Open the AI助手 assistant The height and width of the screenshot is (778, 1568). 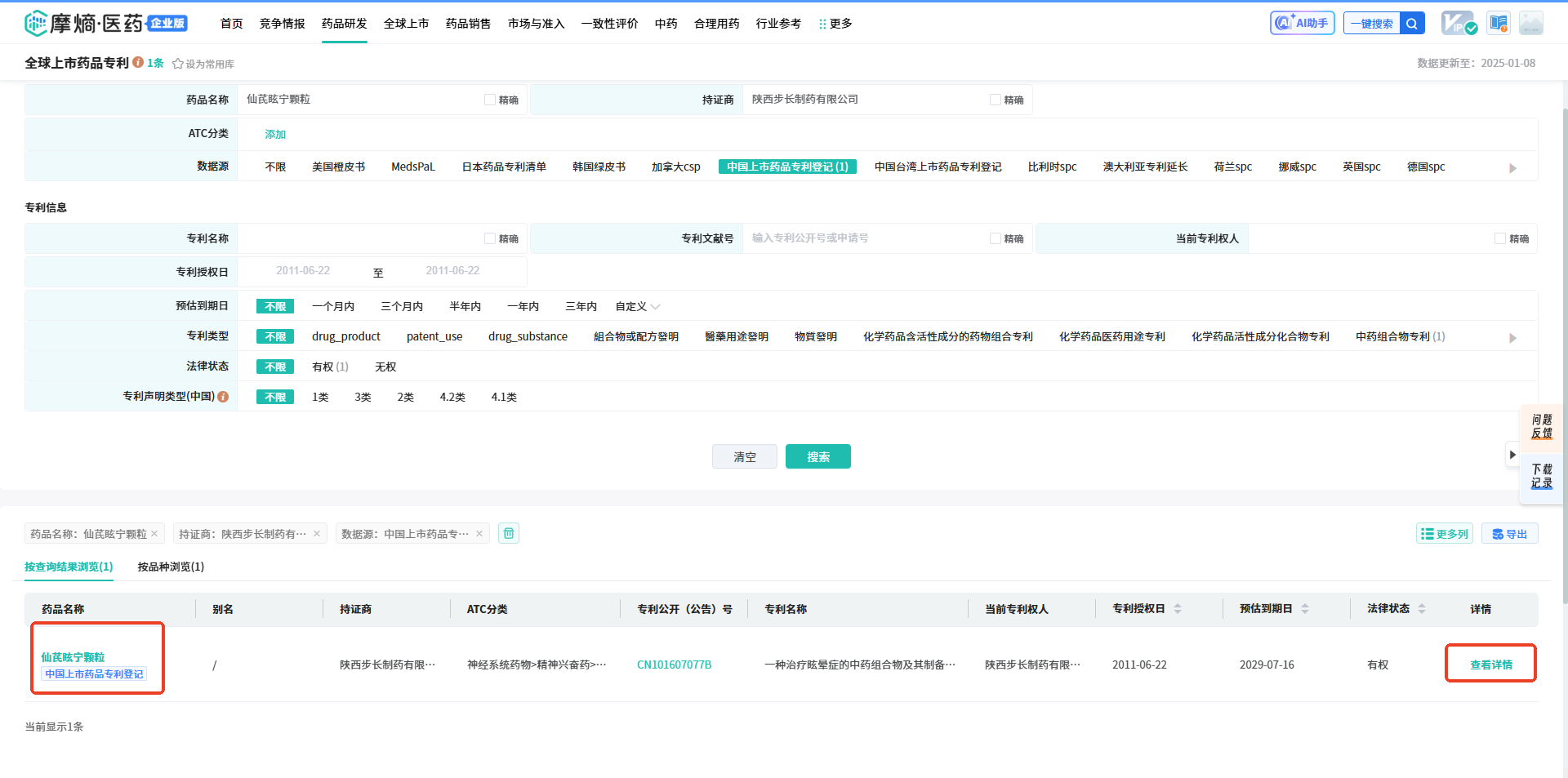coord(1302,23)
